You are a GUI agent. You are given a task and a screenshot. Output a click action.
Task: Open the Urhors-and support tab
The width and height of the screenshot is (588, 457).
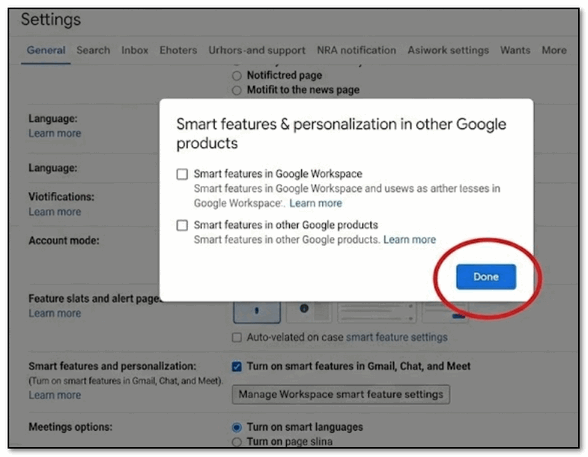click(257, 50)
